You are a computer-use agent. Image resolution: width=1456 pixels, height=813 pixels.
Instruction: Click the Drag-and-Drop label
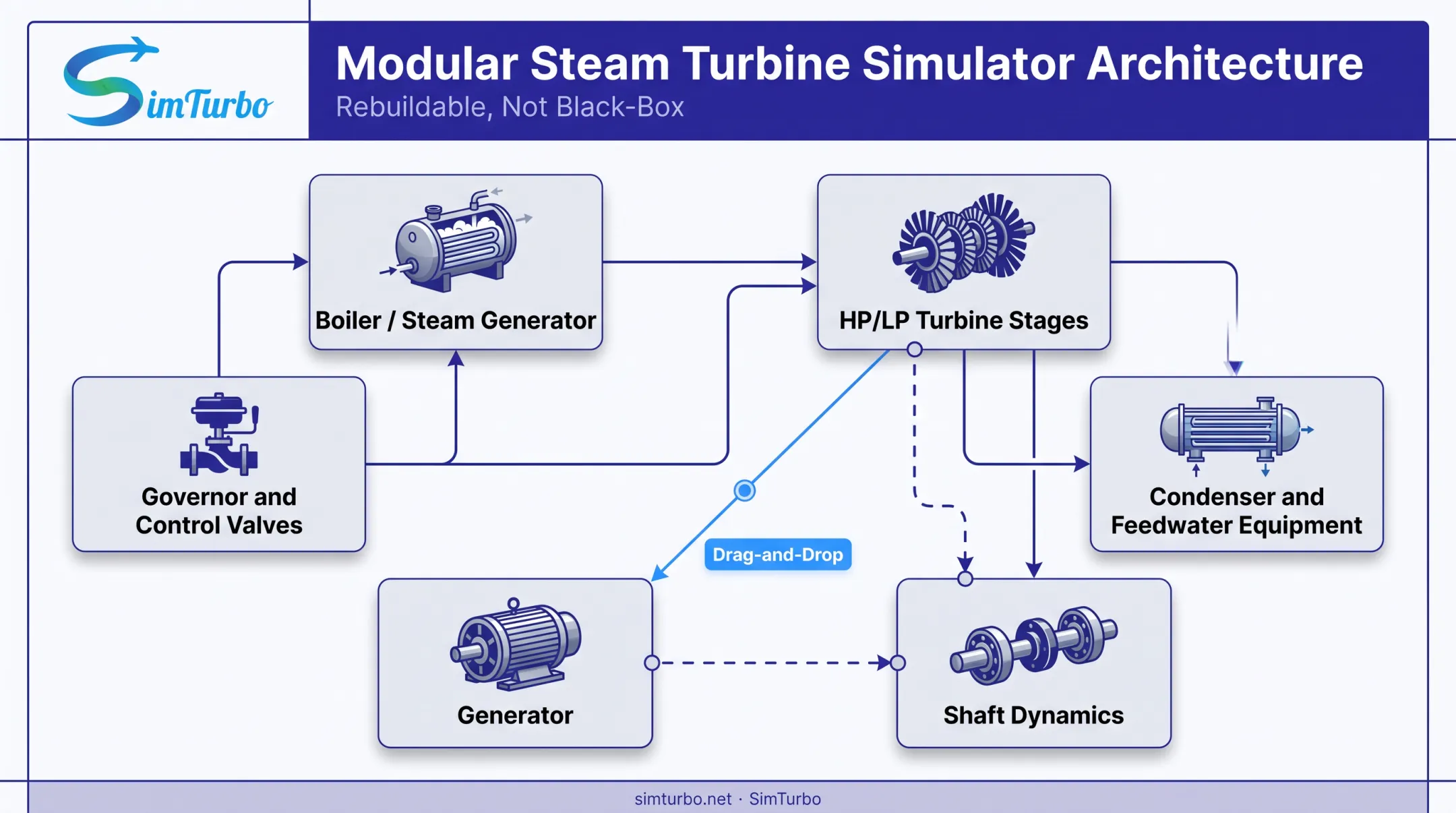click(x=778, y=554)
